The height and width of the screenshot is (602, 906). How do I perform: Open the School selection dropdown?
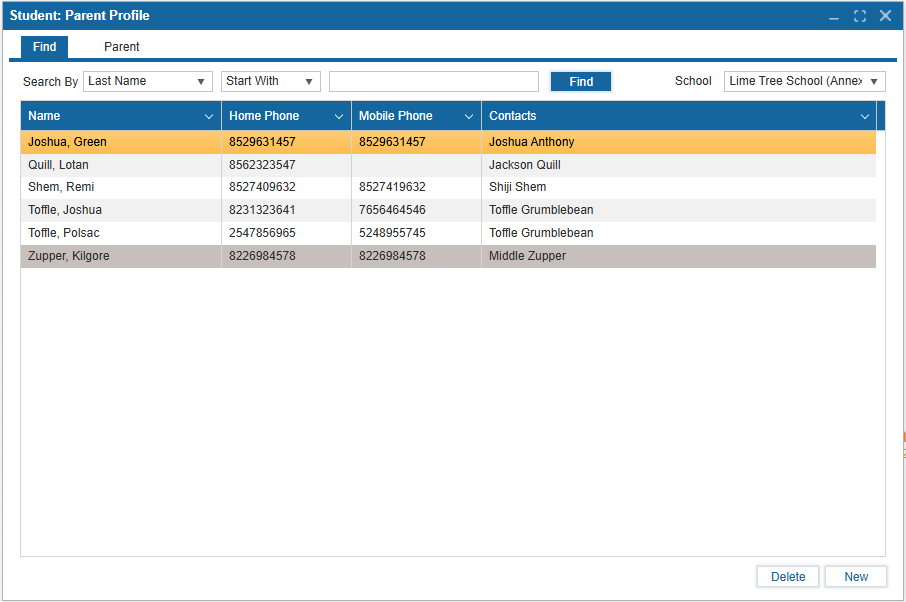coord(804,81)
